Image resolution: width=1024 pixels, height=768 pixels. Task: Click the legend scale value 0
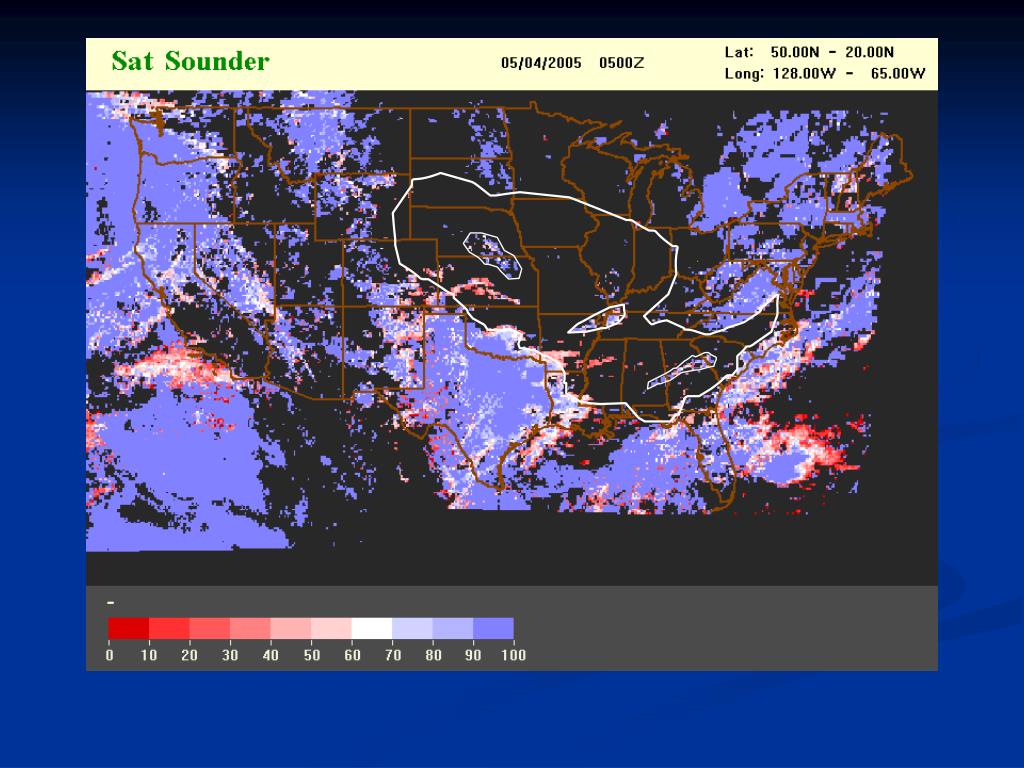[x=109, y=655]
